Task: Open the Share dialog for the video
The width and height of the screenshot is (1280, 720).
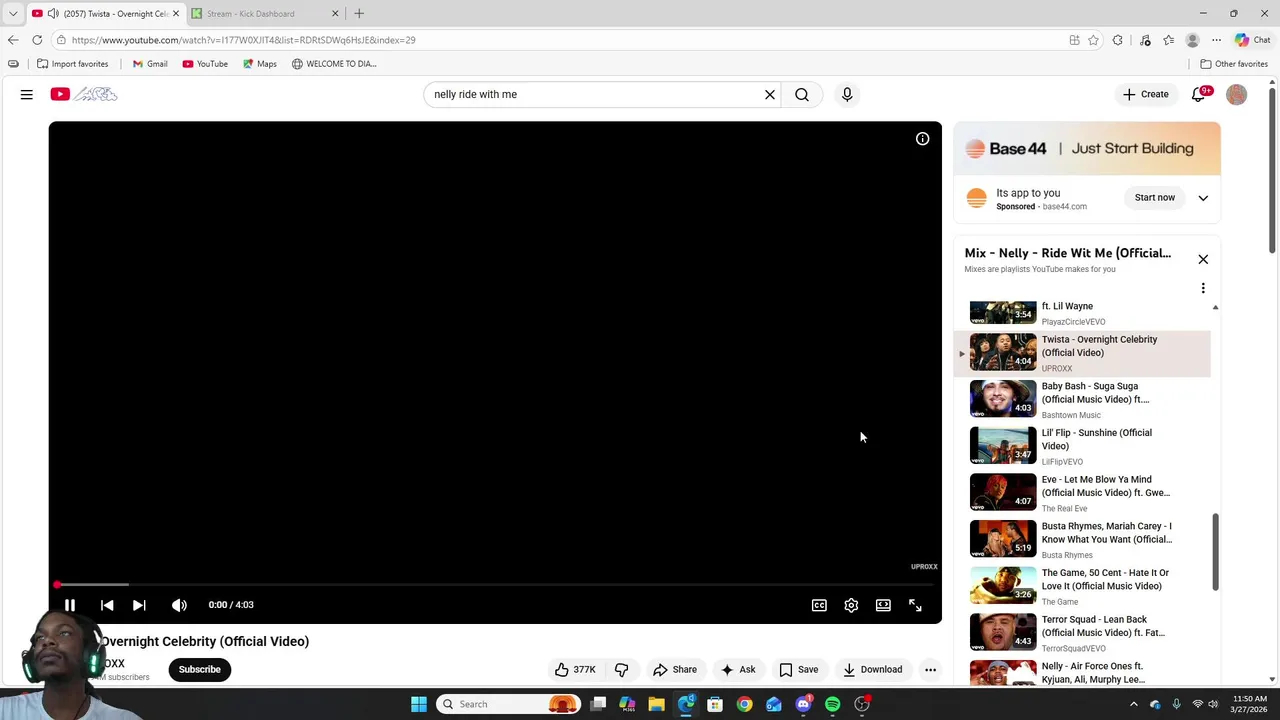Action: (675, 670)
